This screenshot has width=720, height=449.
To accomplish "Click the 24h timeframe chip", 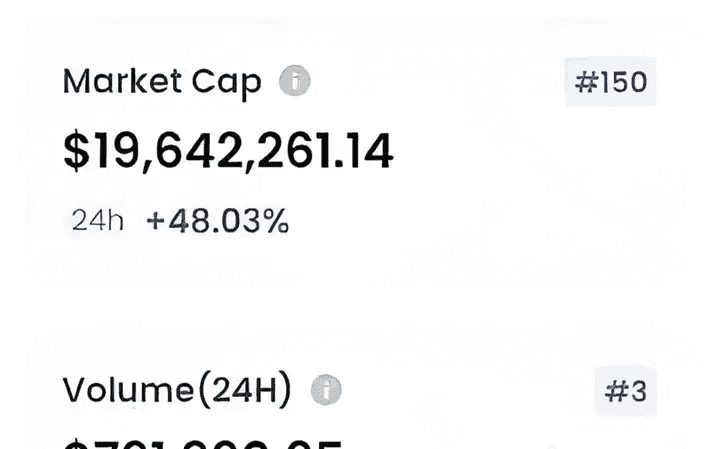I will [x=97, y=221].
